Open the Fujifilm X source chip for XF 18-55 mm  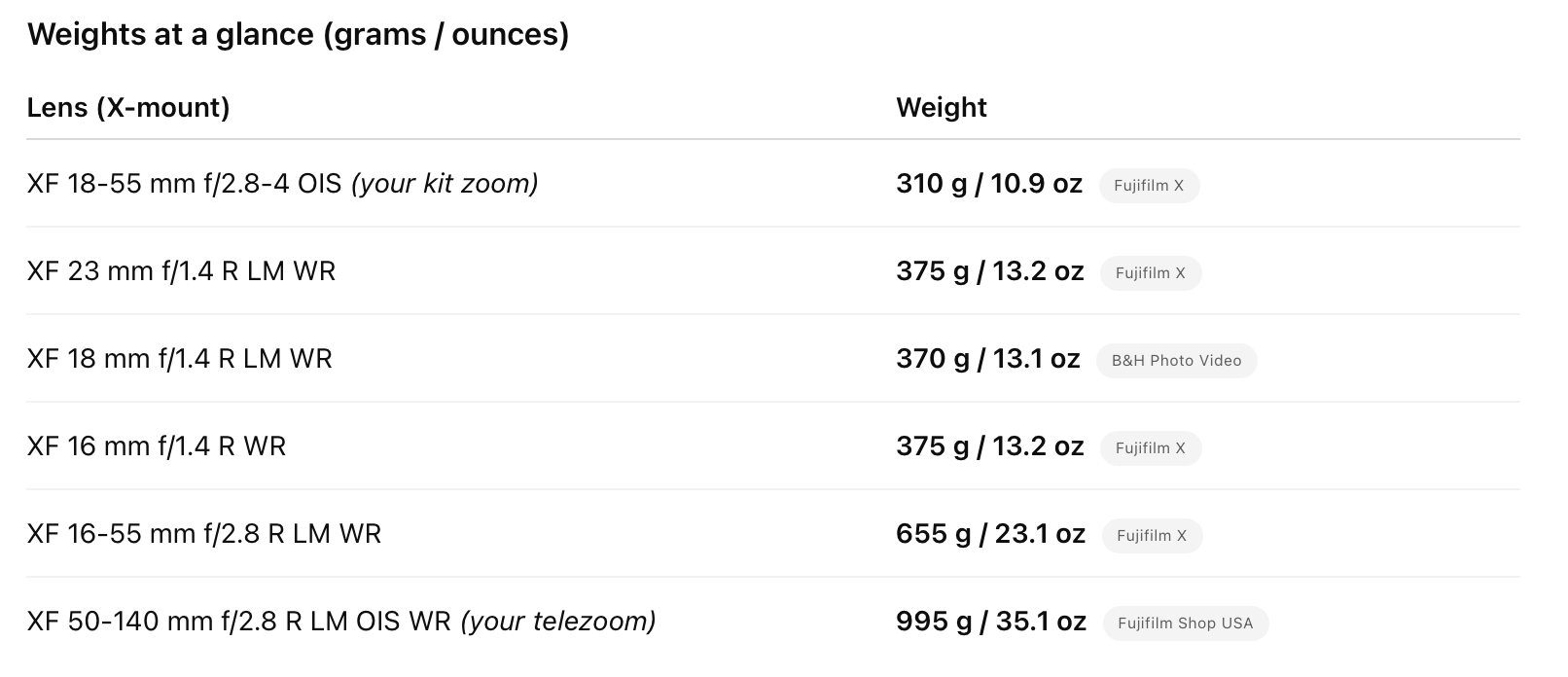[x=1148, y=186]
